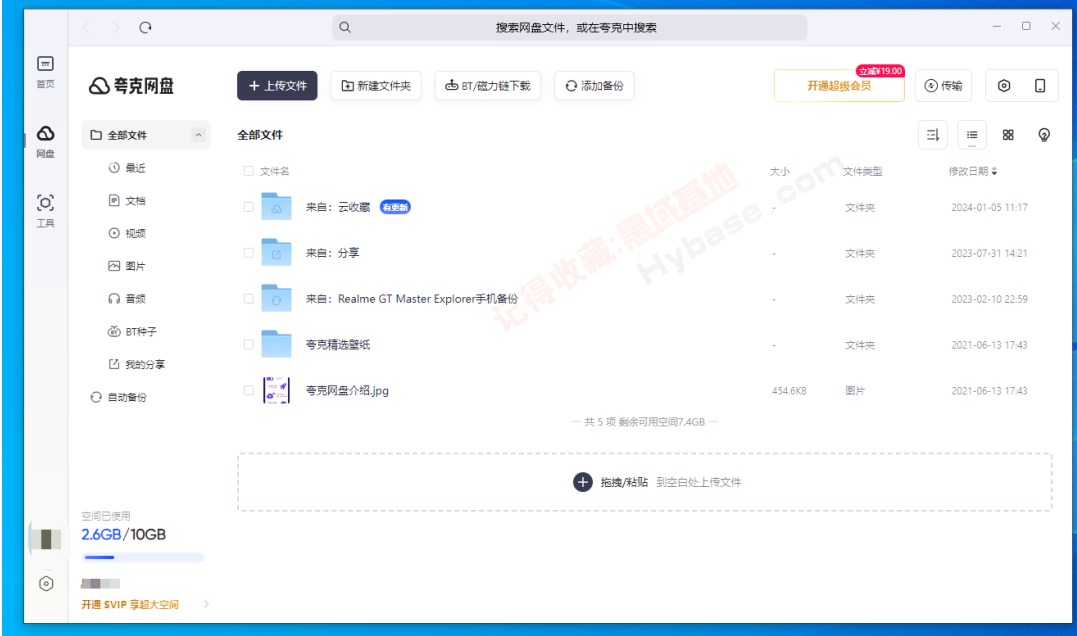
Task: Click the lightbulb tips icon
Action: click(x=1044, y=135)
